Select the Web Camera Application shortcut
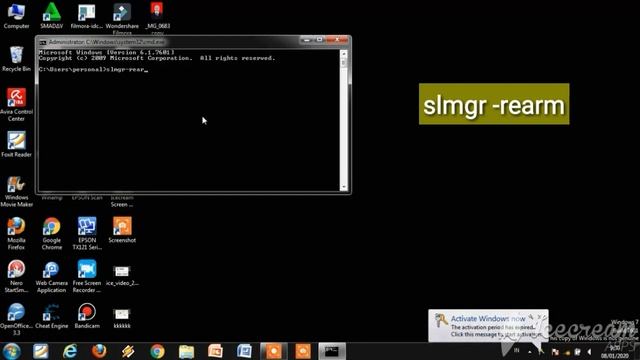Screen dimensions: 640x360 51,276
